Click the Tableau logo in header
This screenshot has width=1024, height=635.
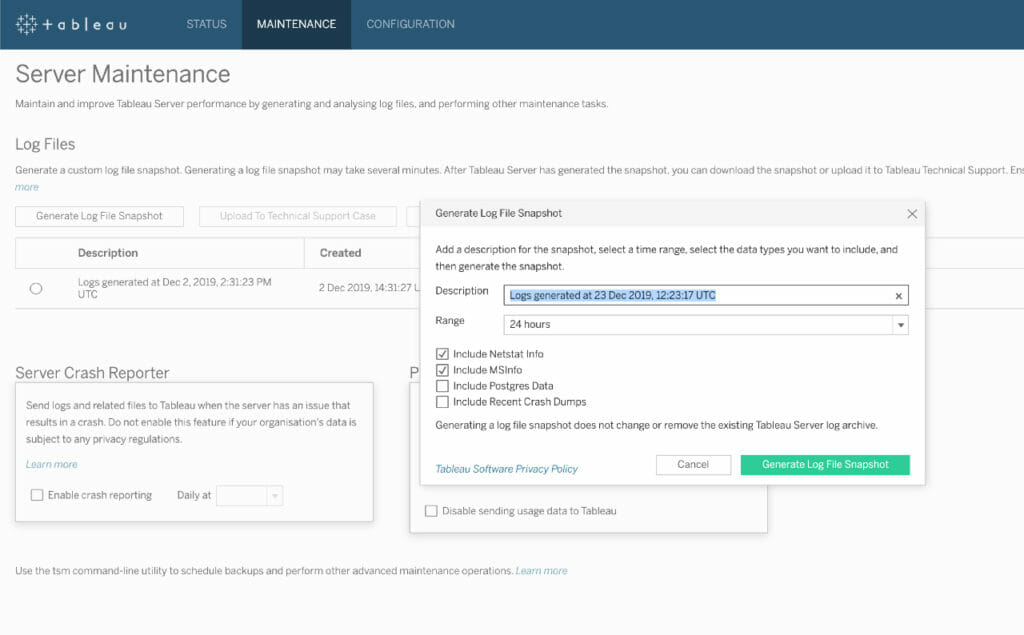click(71, 24)
